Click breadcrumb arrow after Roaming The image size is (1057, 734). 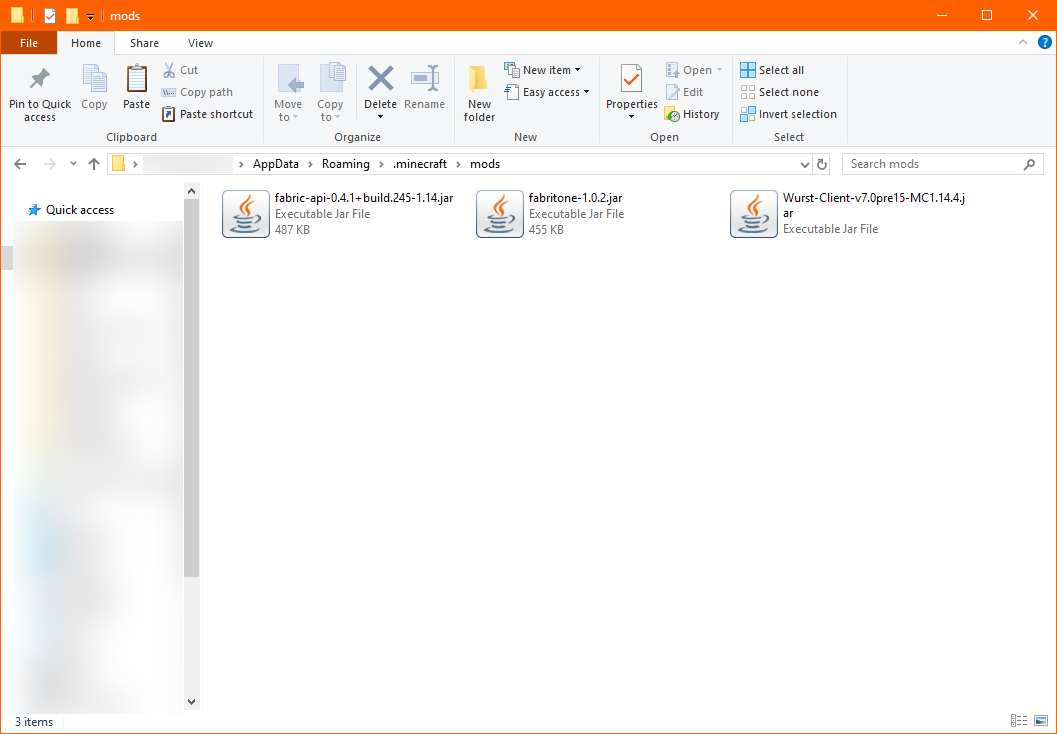[x=382, y=164]
